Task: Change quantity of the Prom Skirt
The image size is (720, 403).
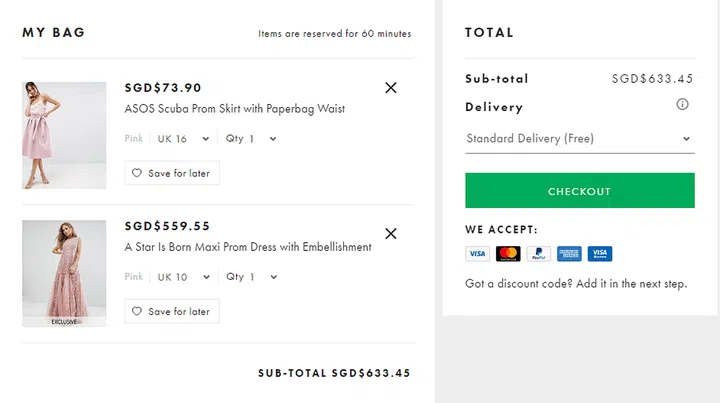Action: tap(251, 139)
